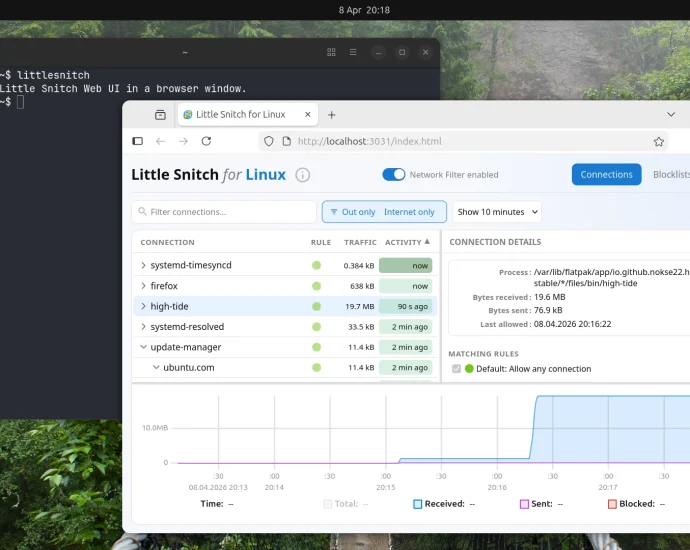690x550 pixels.
Task: Click the 0.384 kB traffic value
Action: pos(359,266)
